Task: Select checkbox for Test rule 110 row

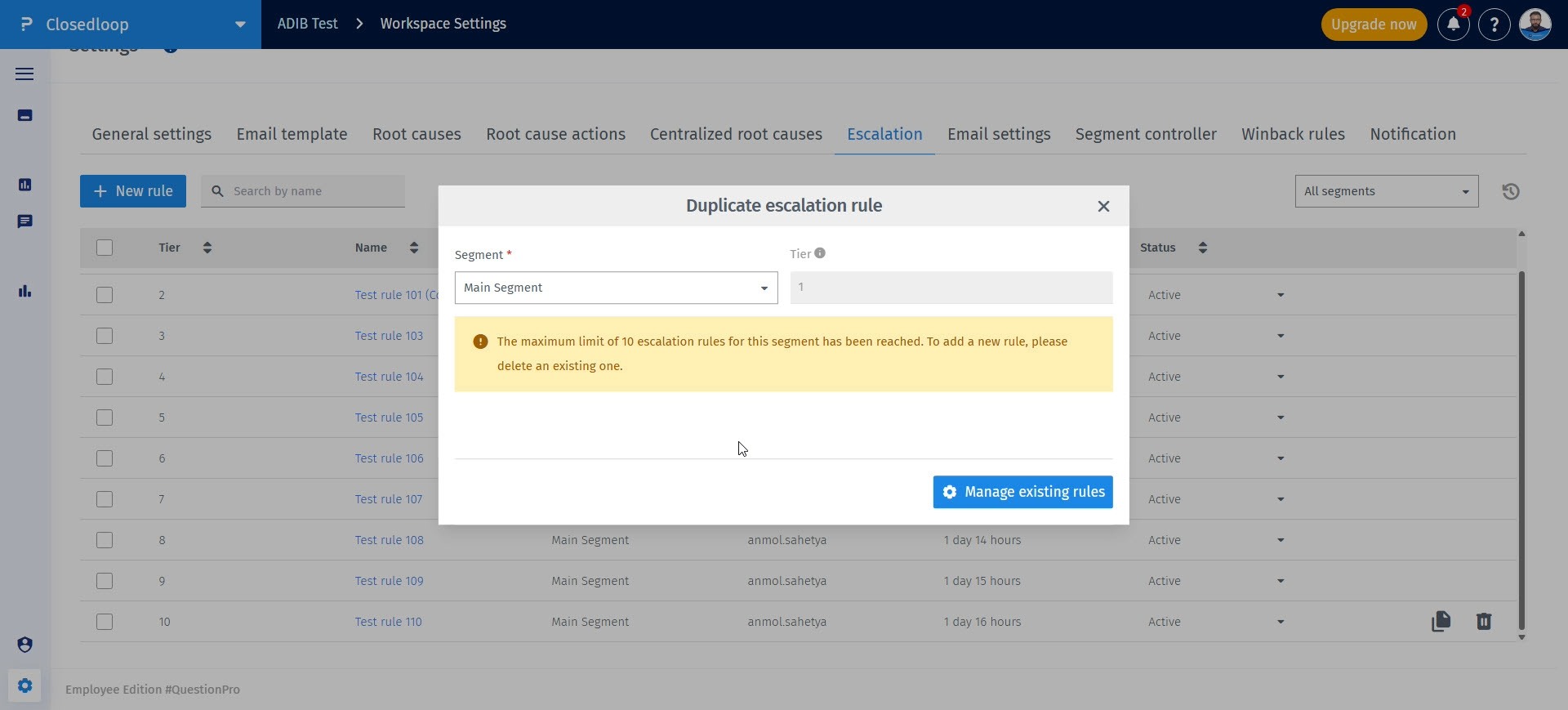Action: pos(105,622)
